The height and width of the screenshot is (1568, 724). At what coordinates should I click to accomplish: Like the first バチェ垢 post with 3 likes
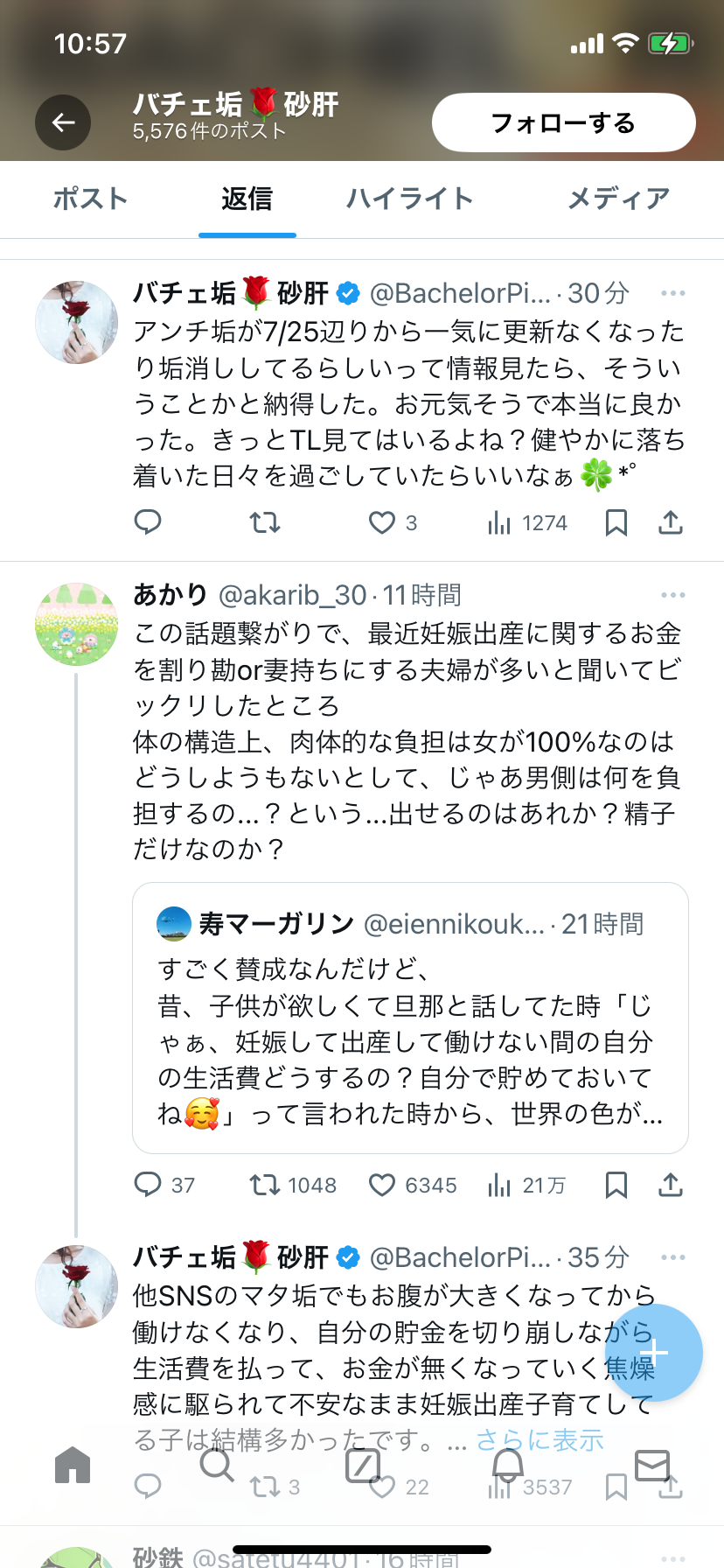tap(382, 522)
